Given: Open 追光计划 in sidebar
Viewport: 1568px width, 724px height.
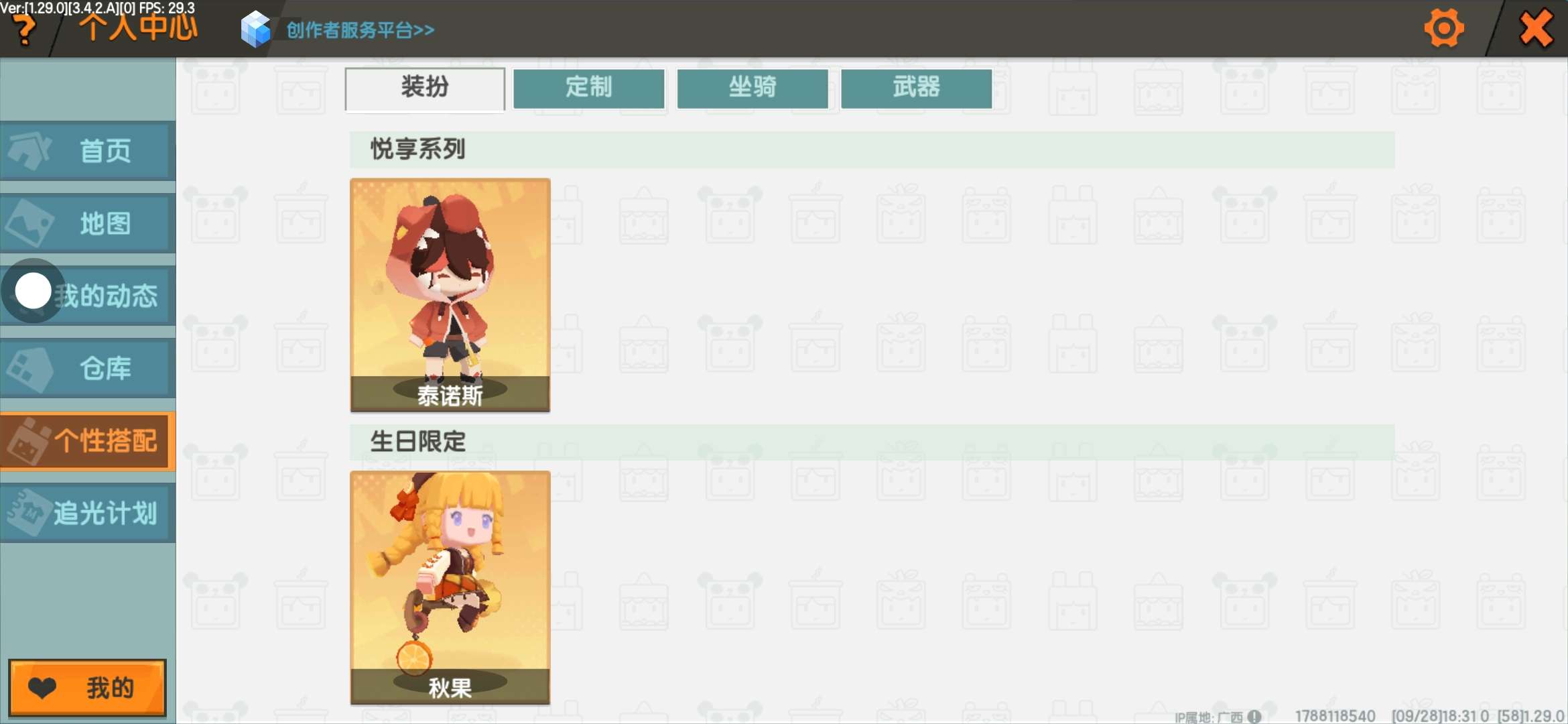Looking at the screenshot, I should pos(88,514).
